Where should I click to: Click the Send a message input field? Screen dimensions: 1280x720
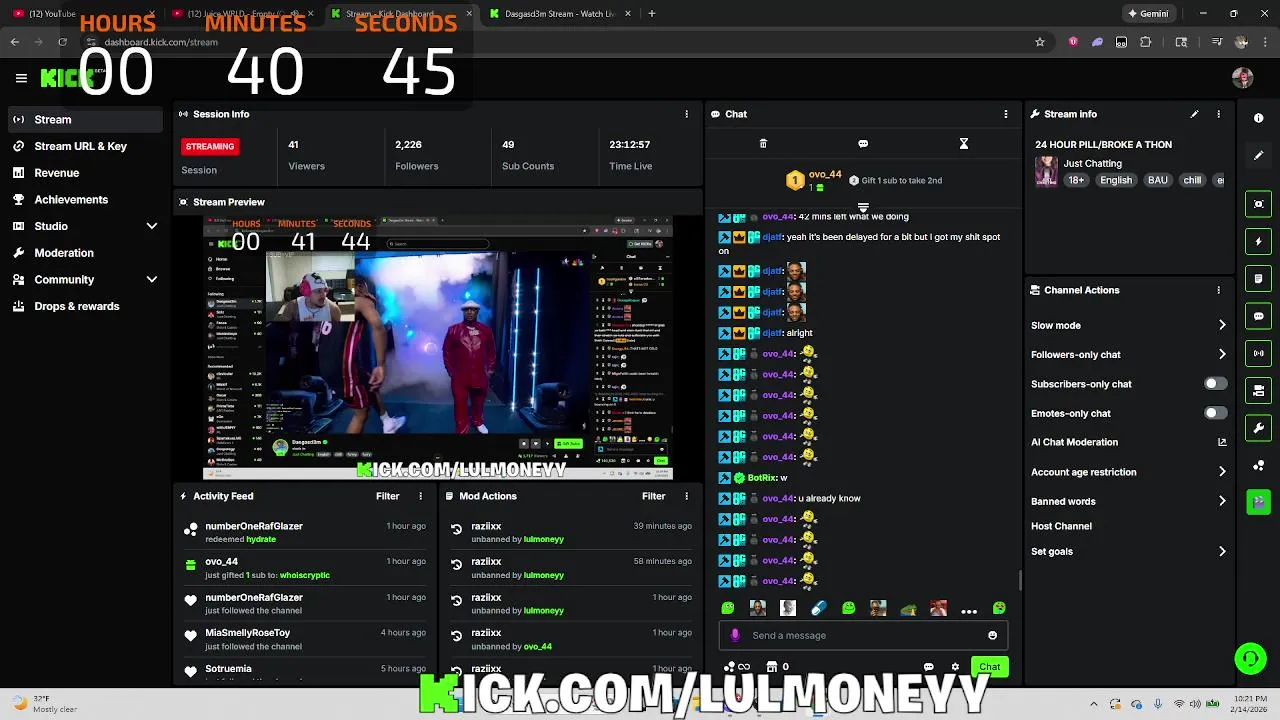tap(862, 635)
